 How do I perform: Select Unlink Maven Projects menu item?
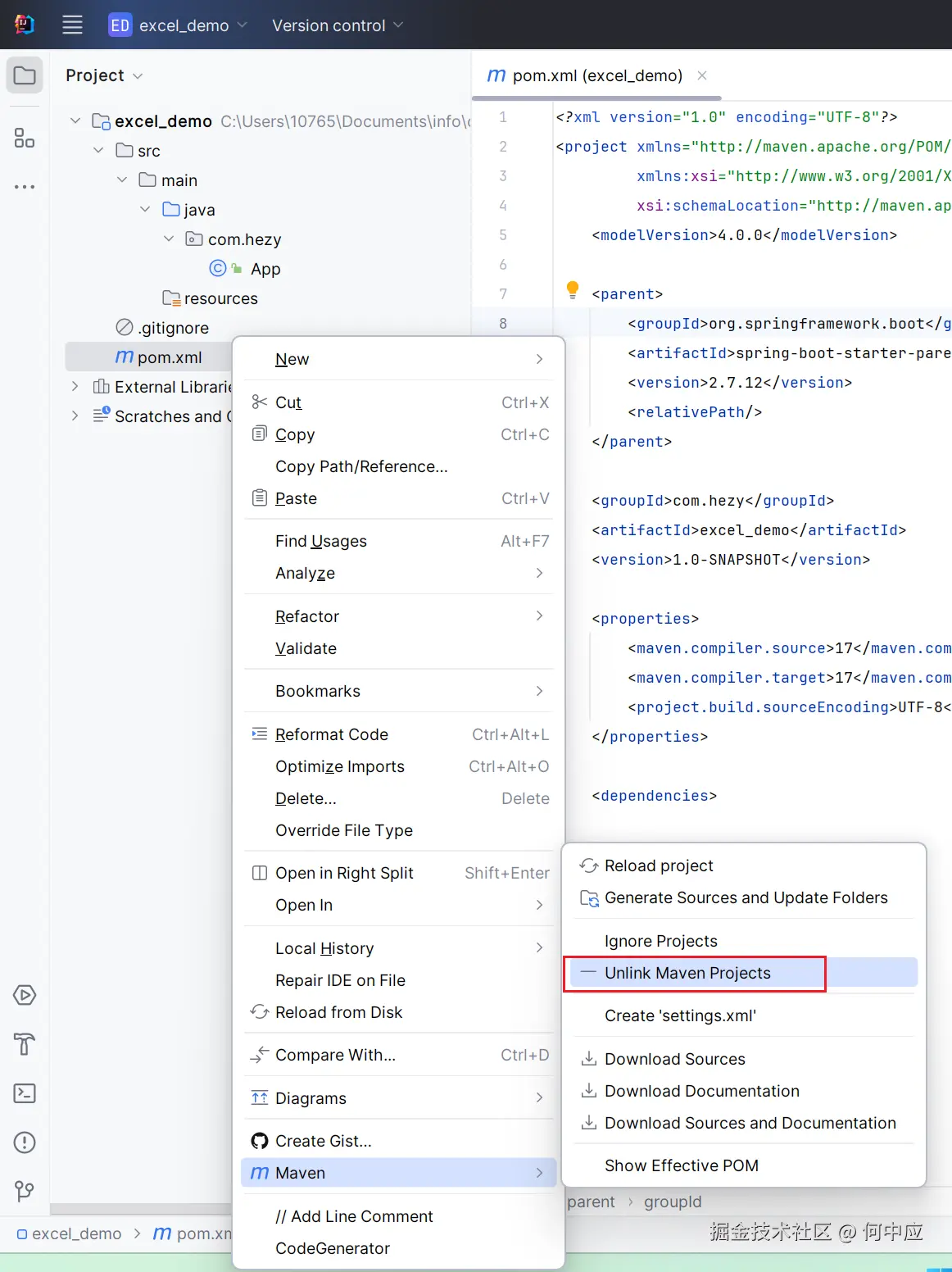(x=687, y=973)
